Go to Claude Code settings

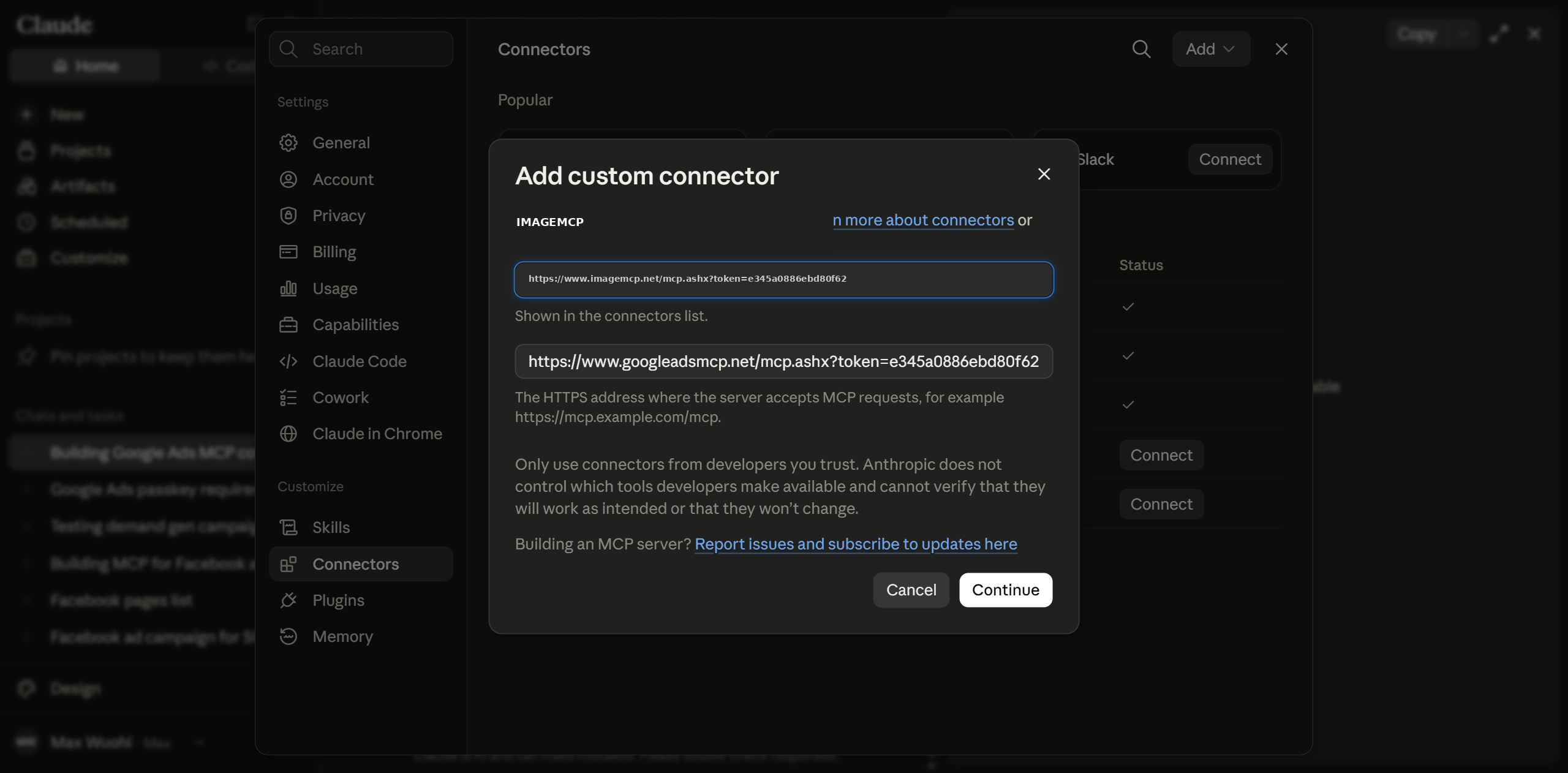coord(361,361)
